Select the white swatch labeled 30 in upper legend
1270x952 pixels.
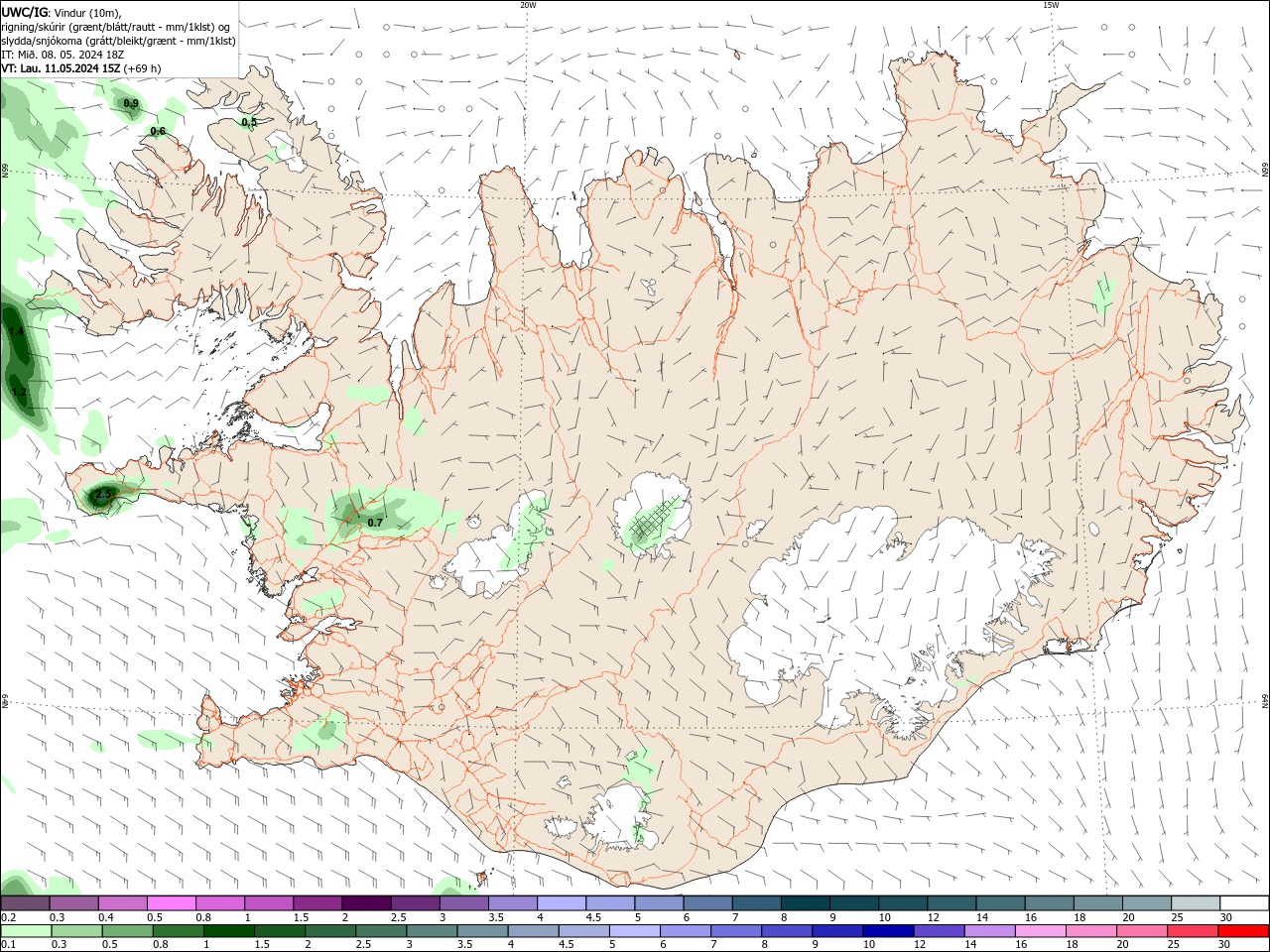pos(1243,903)
